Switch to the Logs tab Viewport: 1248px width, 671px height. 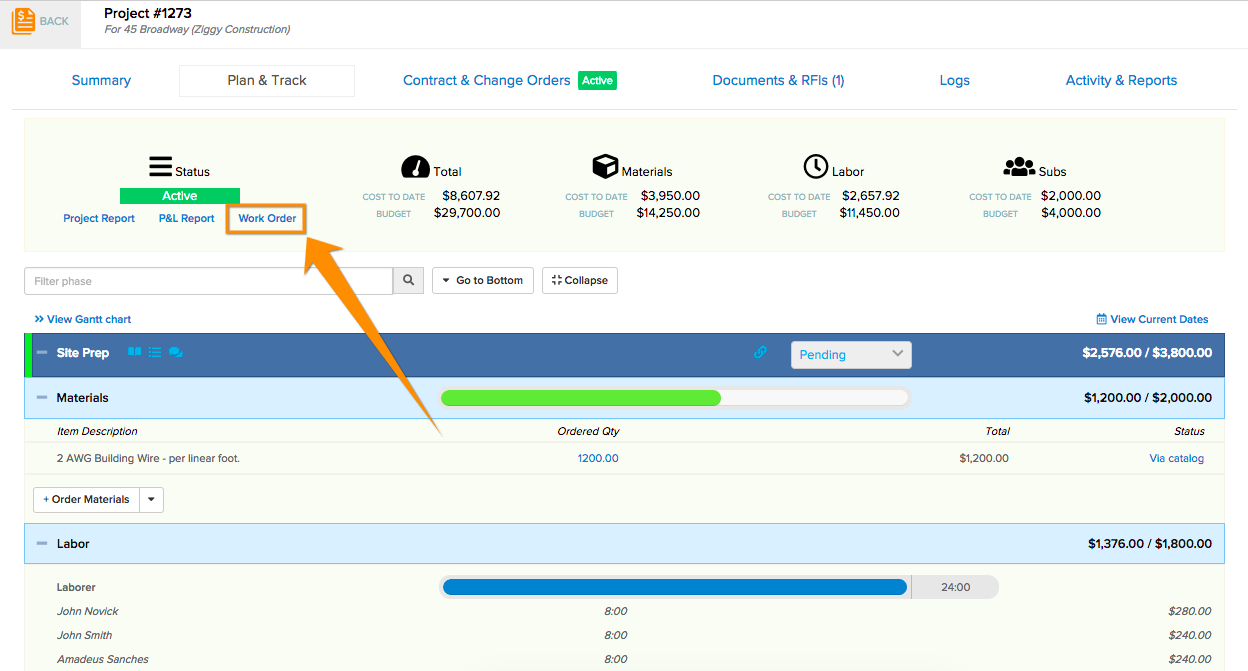(955, 80)
